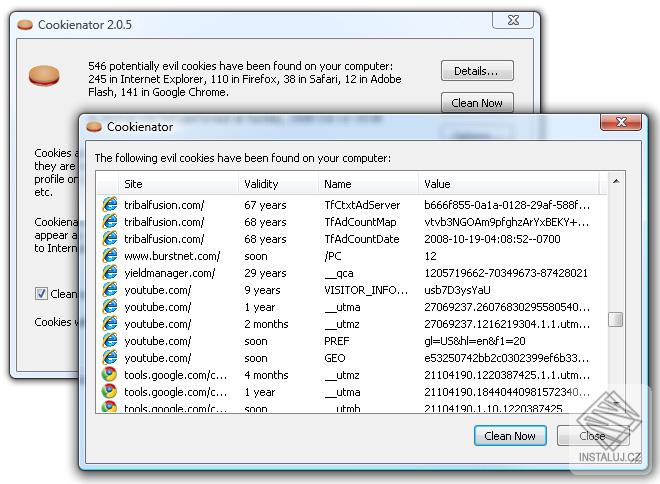Click '2 months' validity cell
The image size is (660, 484).
click(x=266, y=324)
